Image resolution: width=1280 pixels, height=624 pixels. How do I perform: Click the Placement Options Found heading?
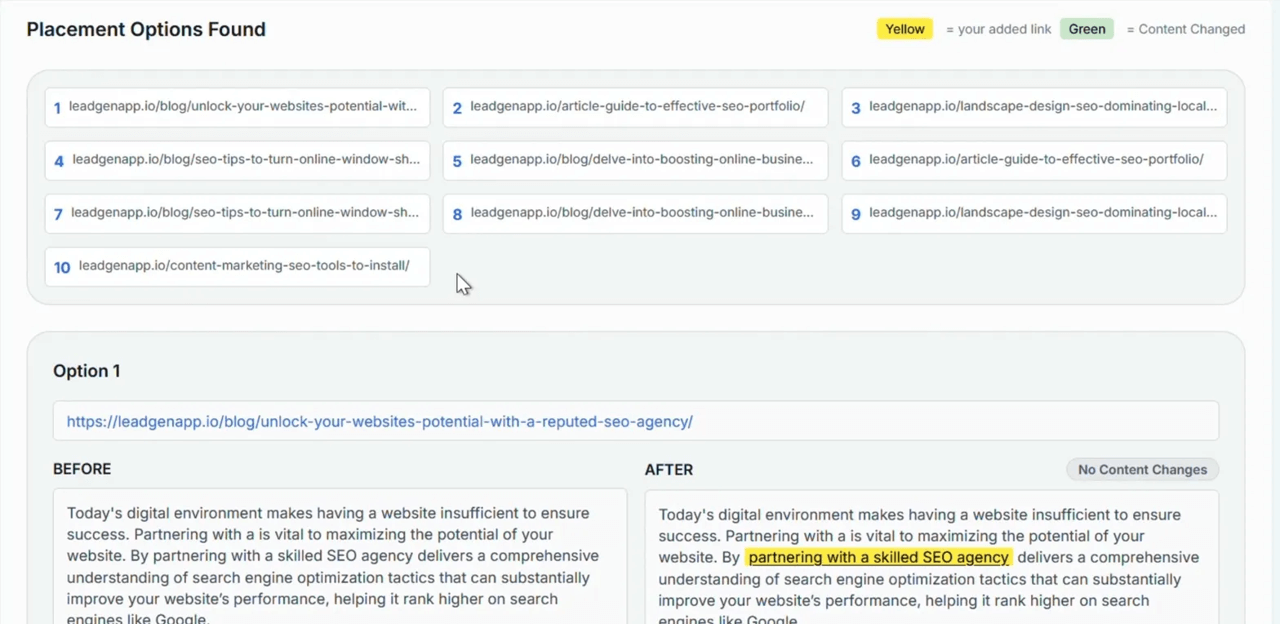146,29
